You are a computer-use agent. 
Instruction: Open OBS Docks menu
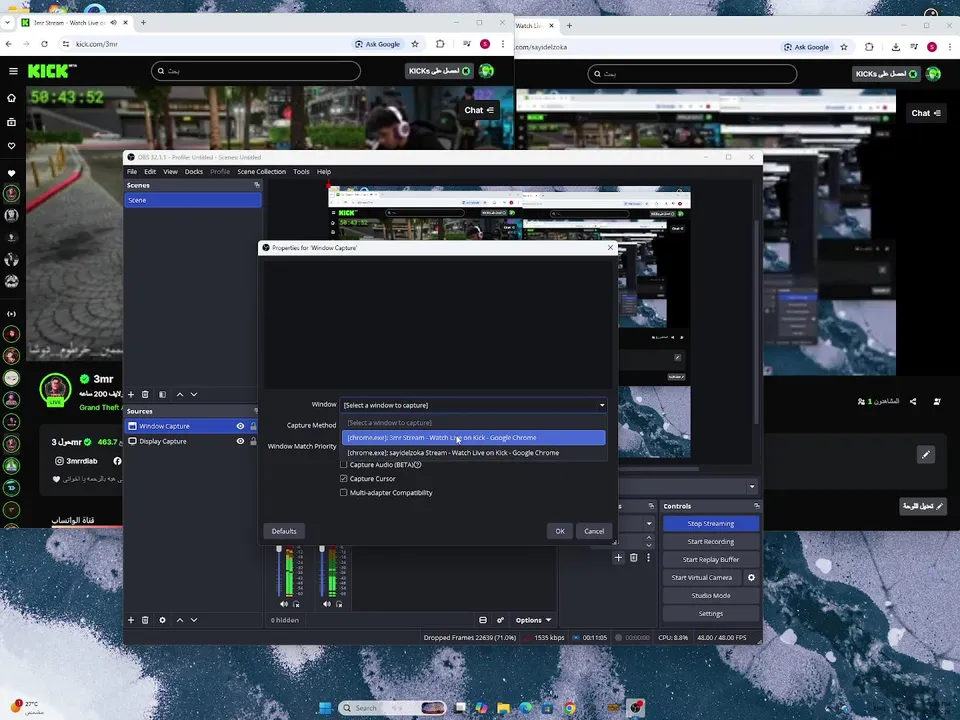[x=193, y=171]
